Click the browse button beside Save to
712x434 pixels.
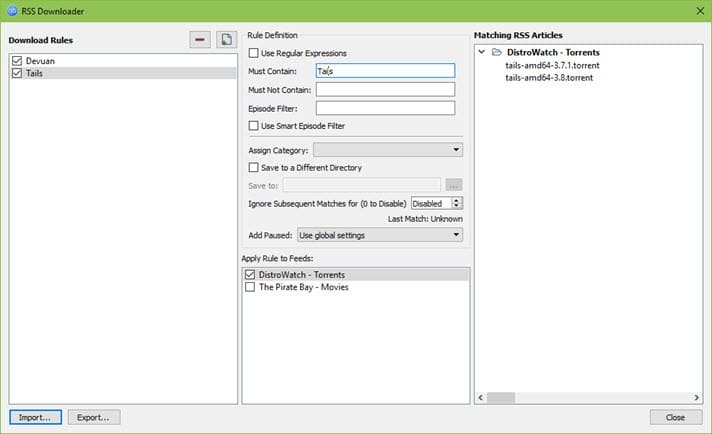454,185
